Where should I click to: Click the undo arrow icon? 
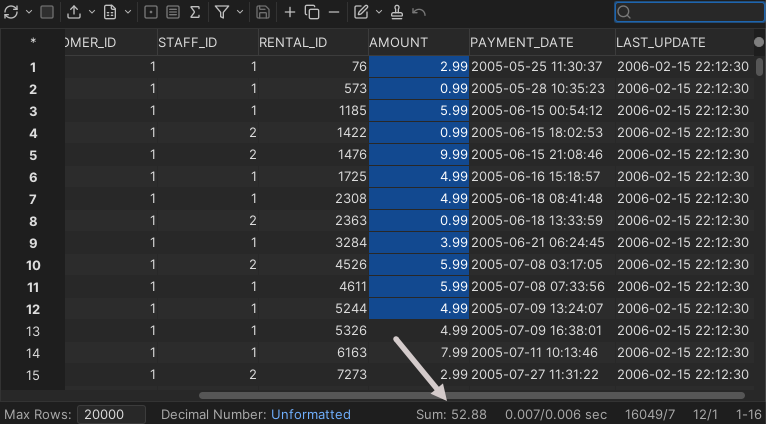[419, 12]
